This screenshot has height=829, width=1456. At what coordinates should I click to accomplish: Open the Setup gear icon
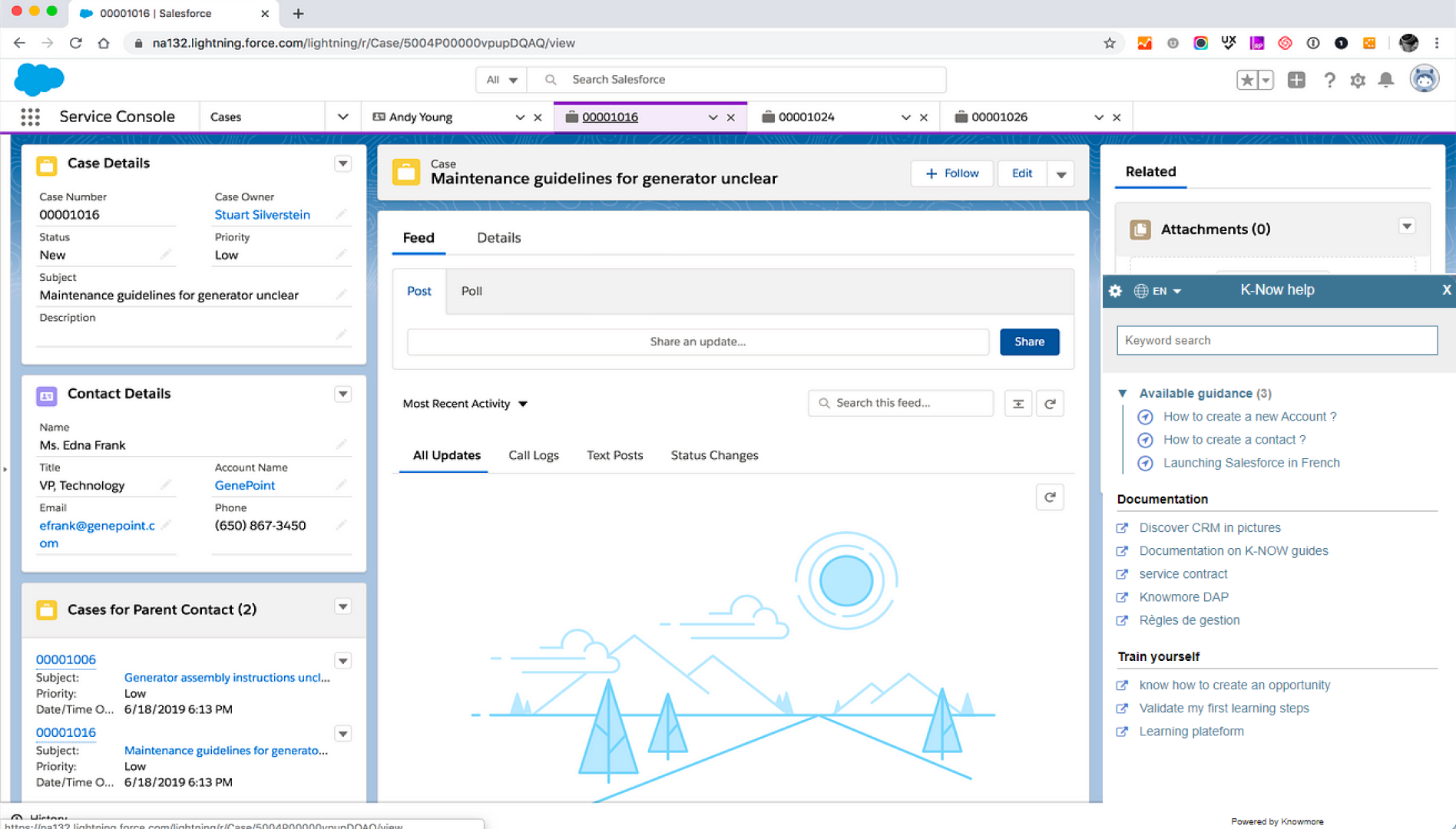[1358, 80]
